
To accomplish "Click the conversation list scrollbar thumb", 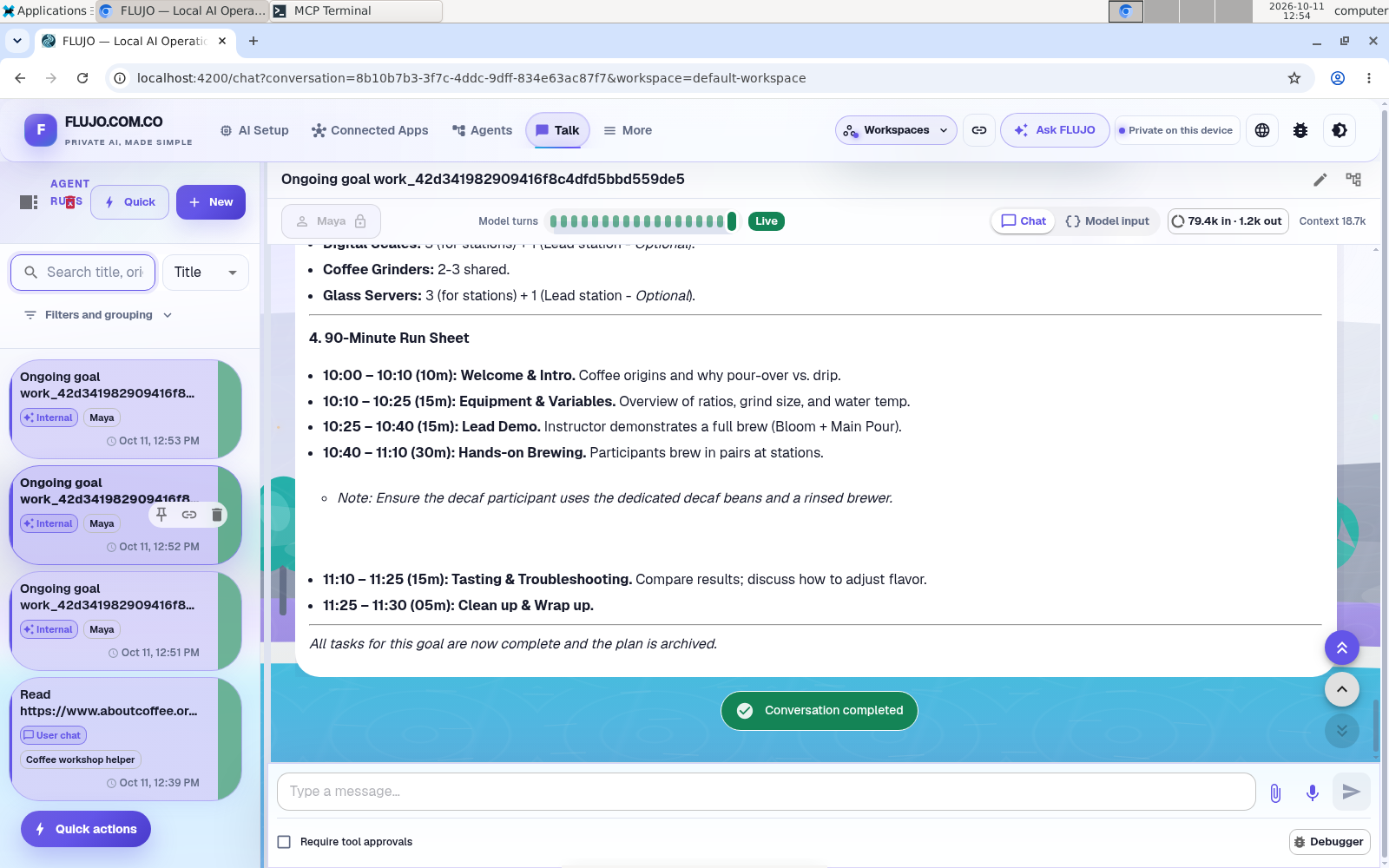I will (x=283, y=590).
